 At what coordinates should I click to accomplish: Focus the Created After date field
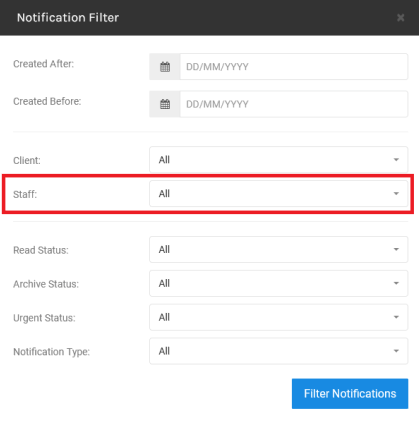[x=294, y=67]
